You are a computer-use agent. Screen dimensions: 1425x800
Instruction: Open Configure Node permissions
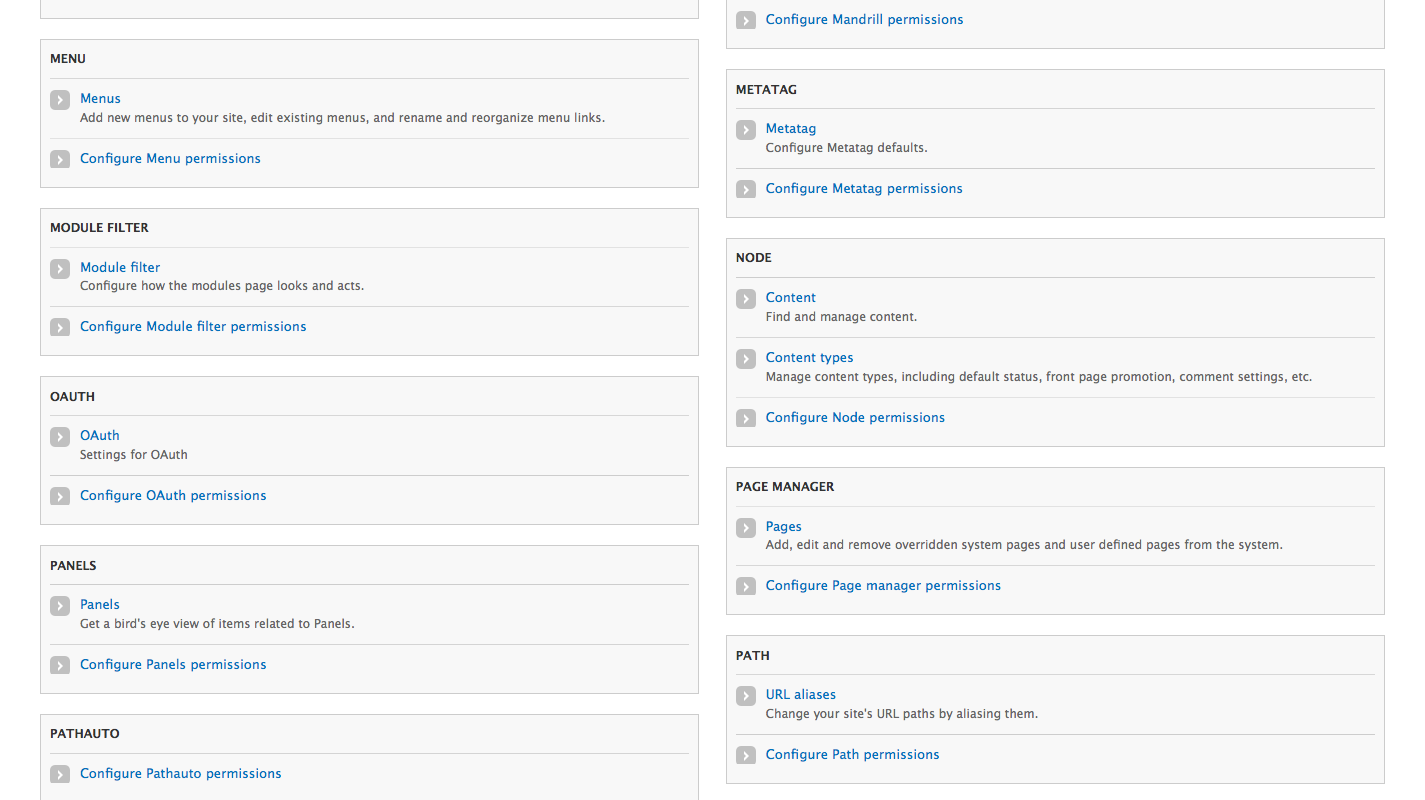click(x=855, y=417)
